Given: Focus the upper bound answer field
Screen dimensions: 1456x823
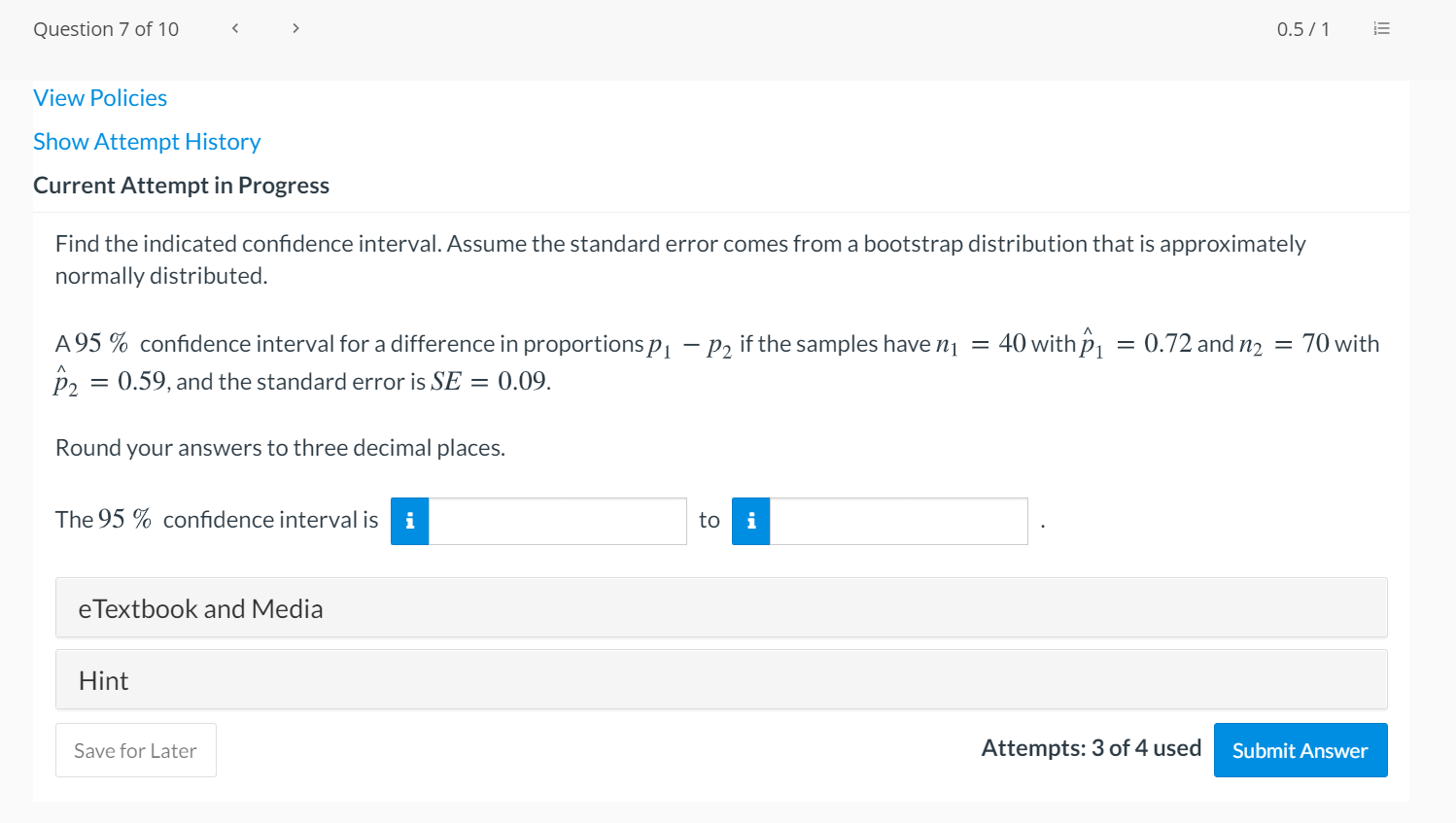Looking at the screenshot, I should tap(898, 522).
